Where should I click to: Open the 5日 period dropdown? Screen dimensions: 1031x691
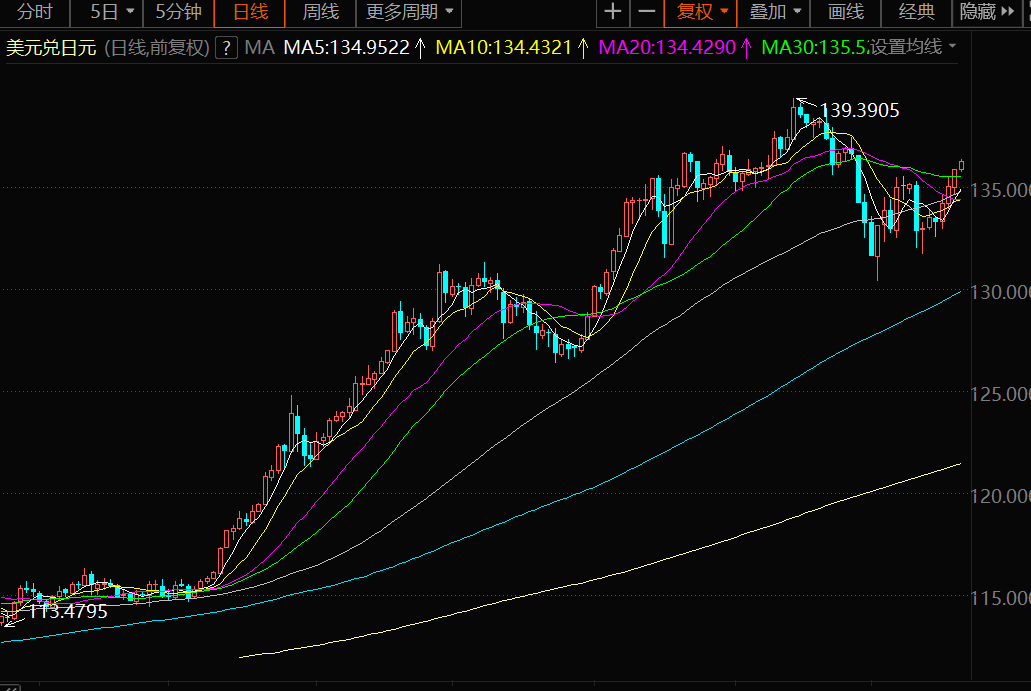111,12
